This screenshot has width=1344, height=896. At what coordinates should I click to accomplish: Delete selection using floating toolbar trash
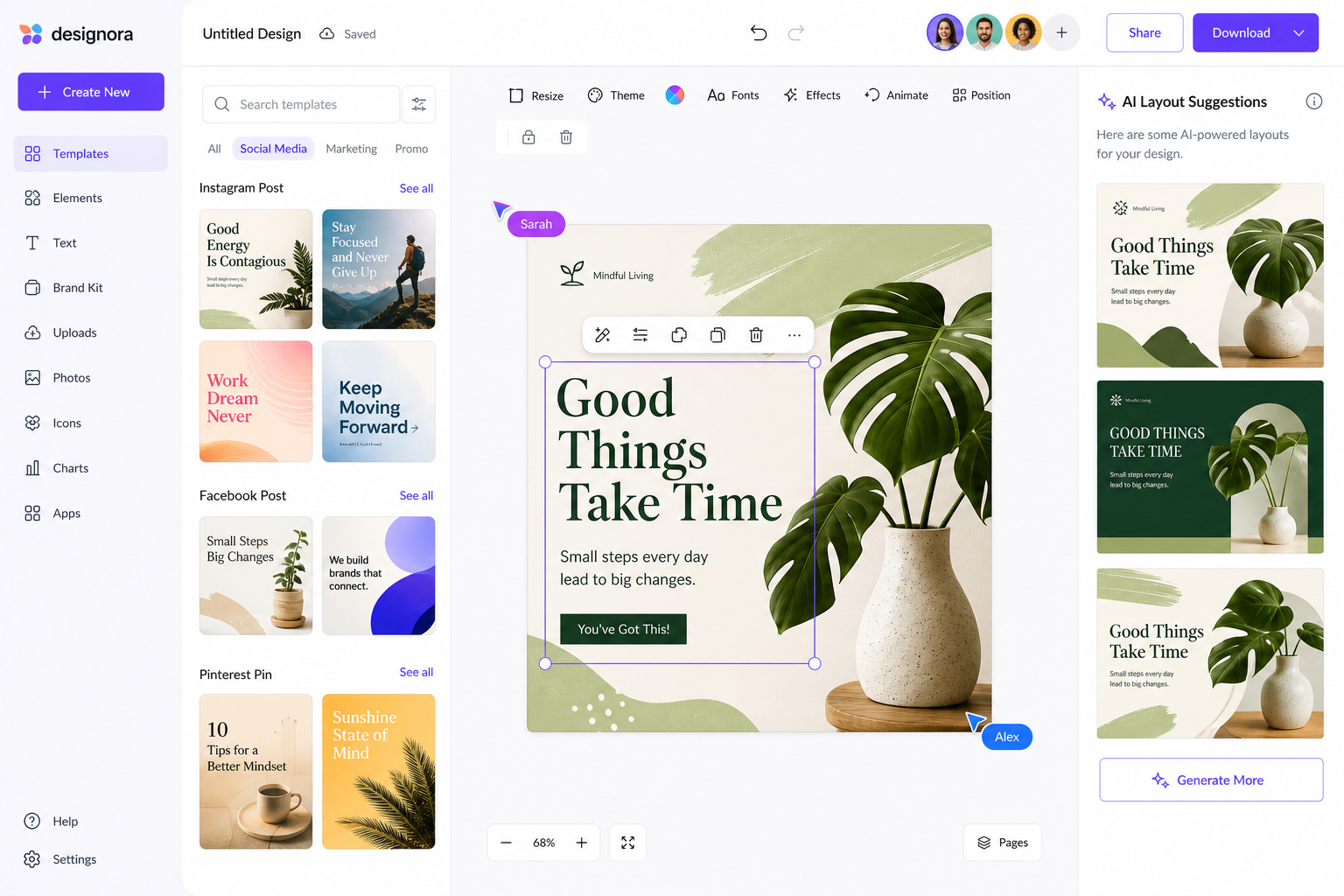coord(756,335)
